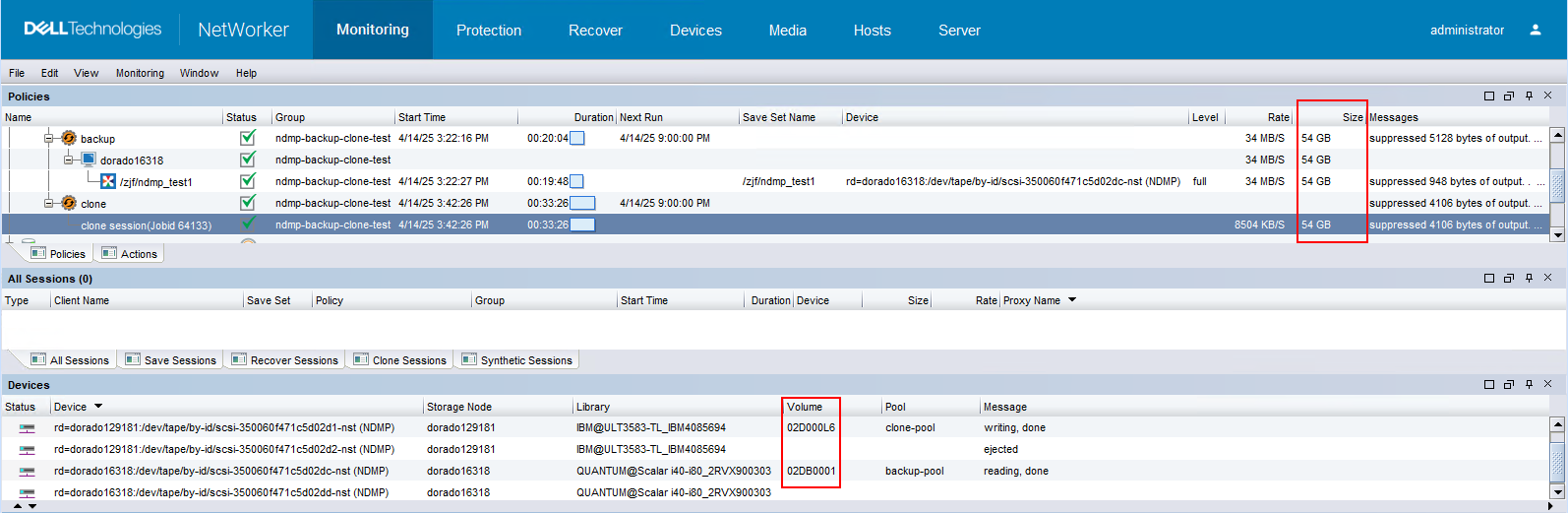
Task: Click the green status check for backup row
Action: click(x=248, y=138)
